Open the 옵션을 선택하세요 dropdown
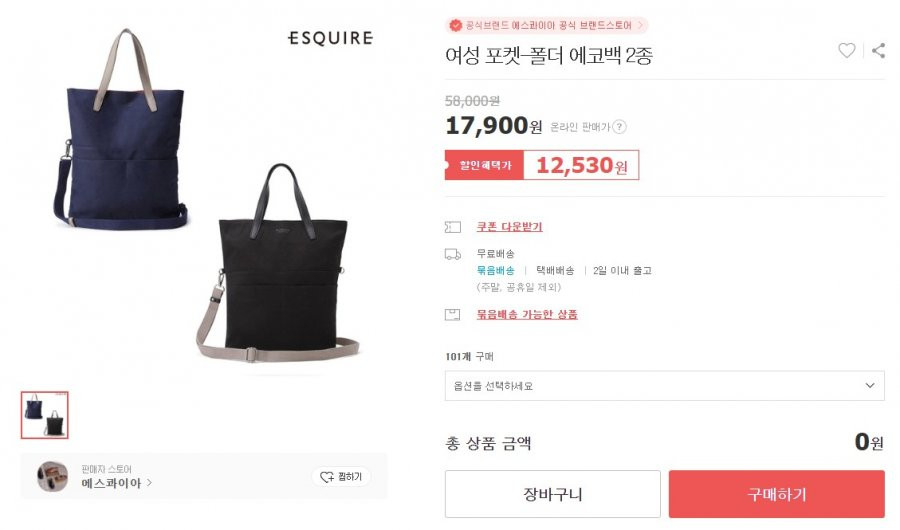This screenshot has height=530, width=900. pos(665,386)
